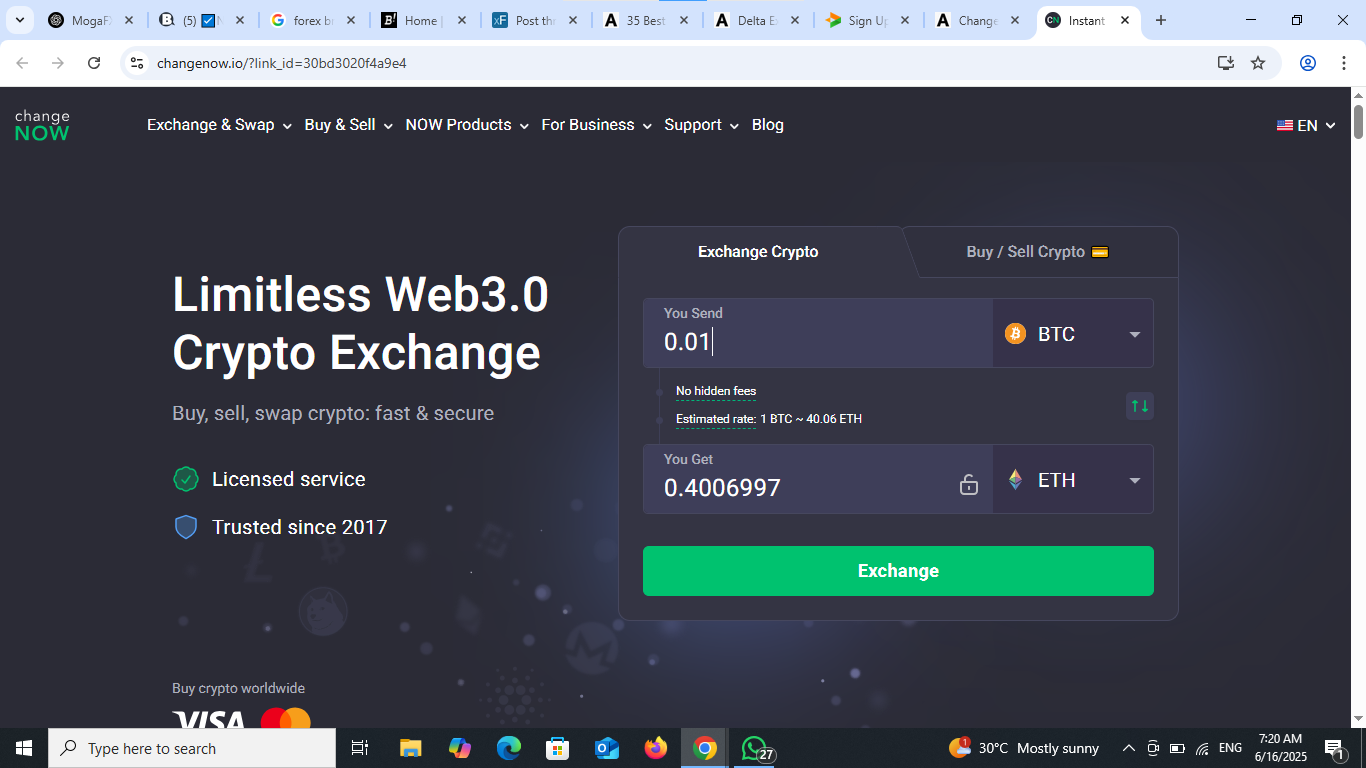Open Task View on the taskbar
Screen dimensions: 1366x768
(360, 748)
